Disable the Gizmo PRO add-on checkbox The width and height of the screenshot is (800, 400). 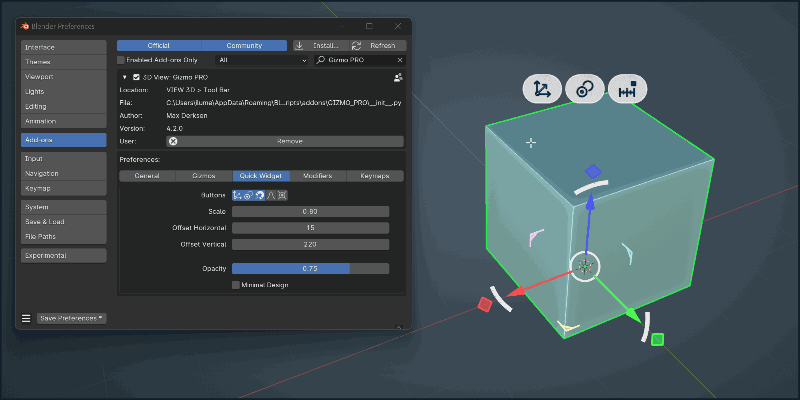[x=136, y=76]
